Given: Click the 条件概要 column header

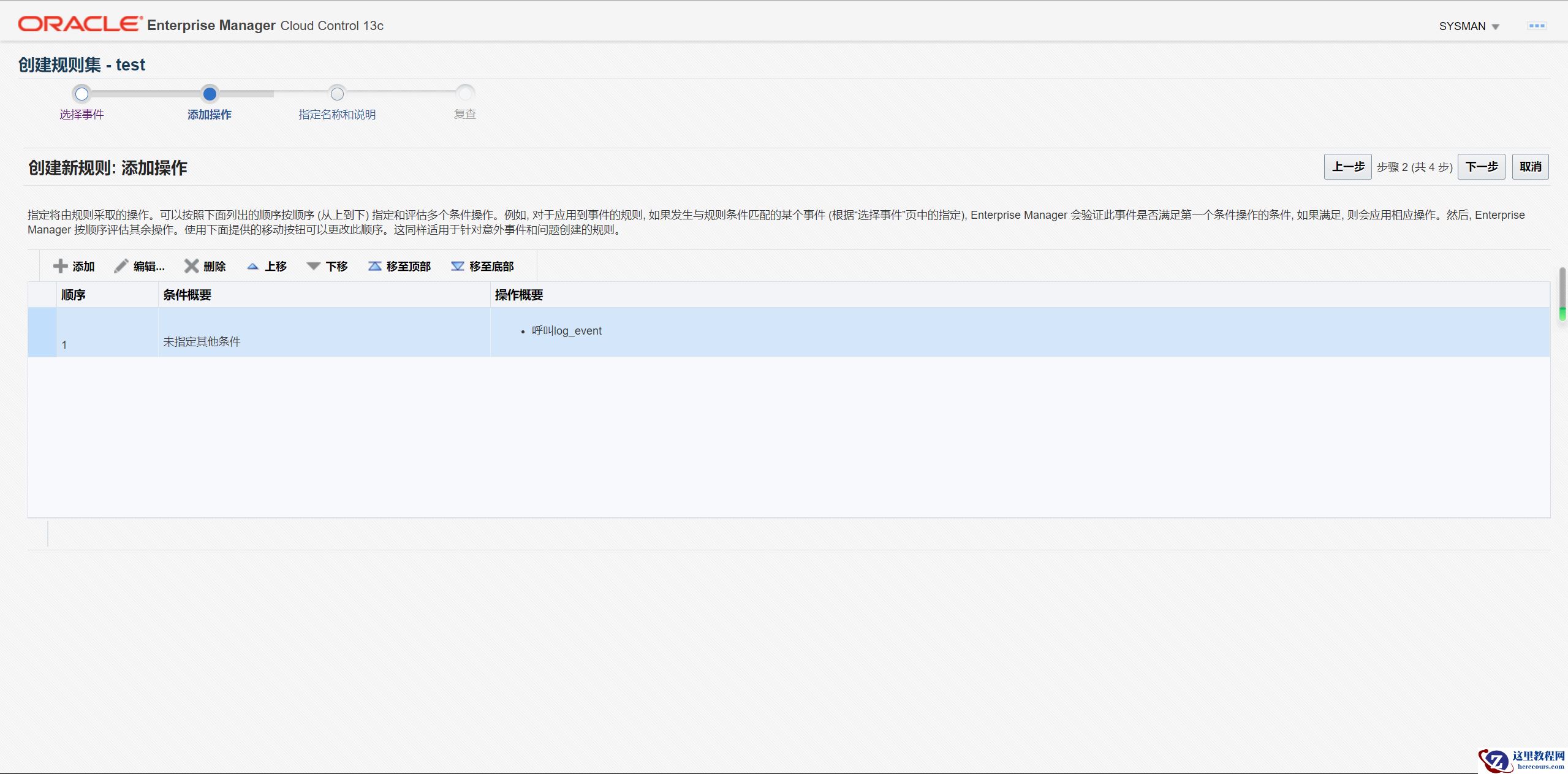Looking at the screenshot, I should (x=187, y=295).
